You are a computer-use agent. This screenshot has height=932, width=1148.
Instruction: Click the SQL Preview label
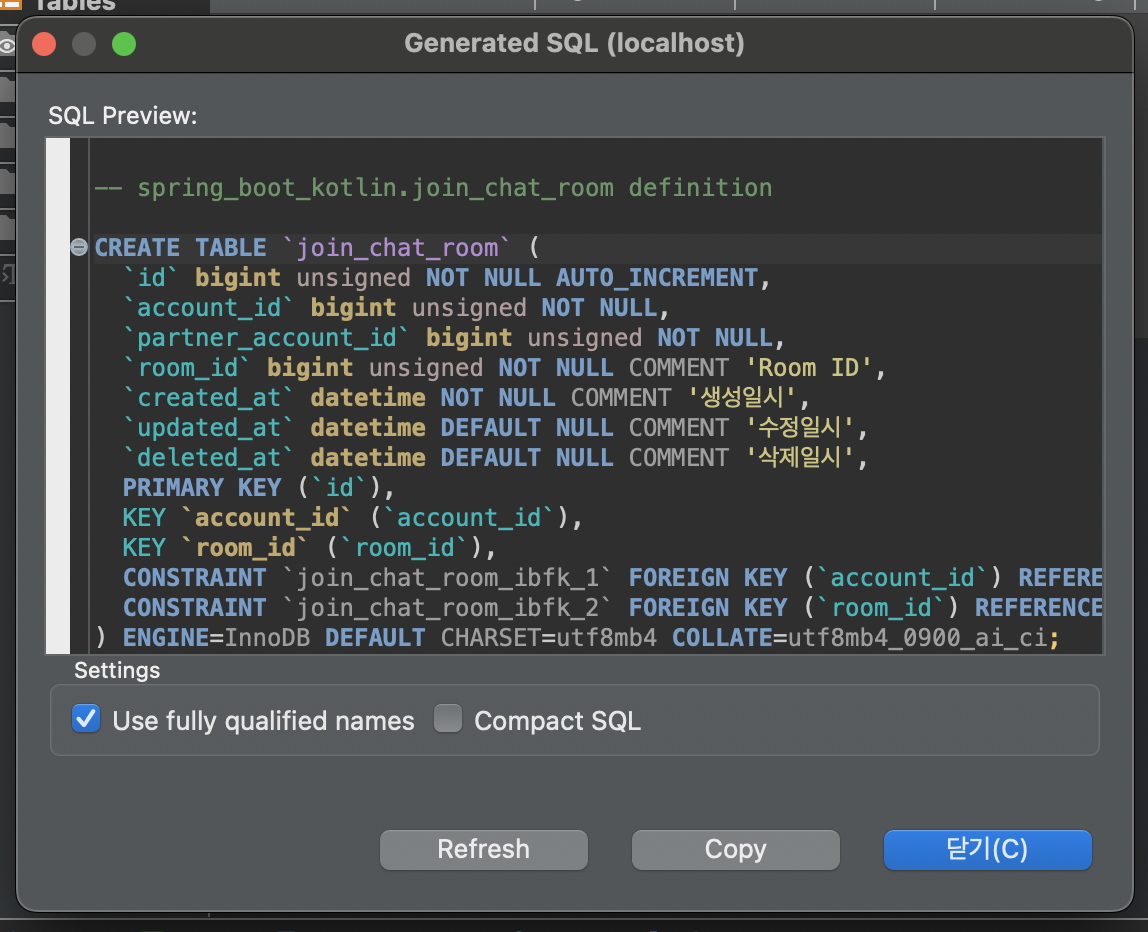(x=122, y=116)
